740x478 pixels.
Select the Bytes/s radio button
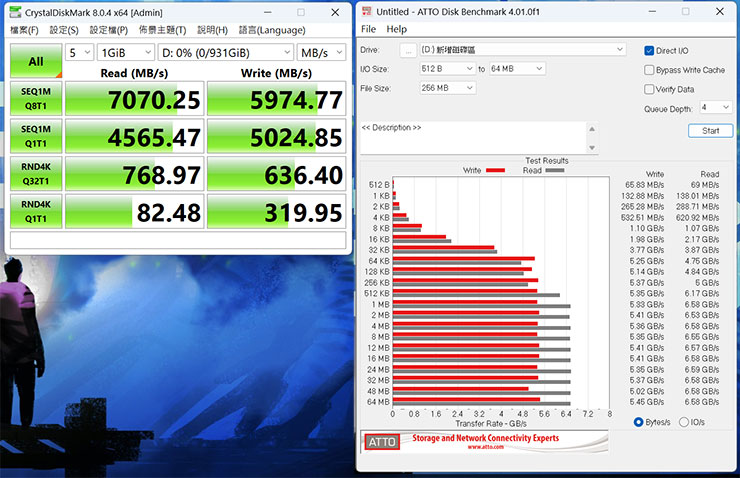pyautogui.click(x=639, y=422)
